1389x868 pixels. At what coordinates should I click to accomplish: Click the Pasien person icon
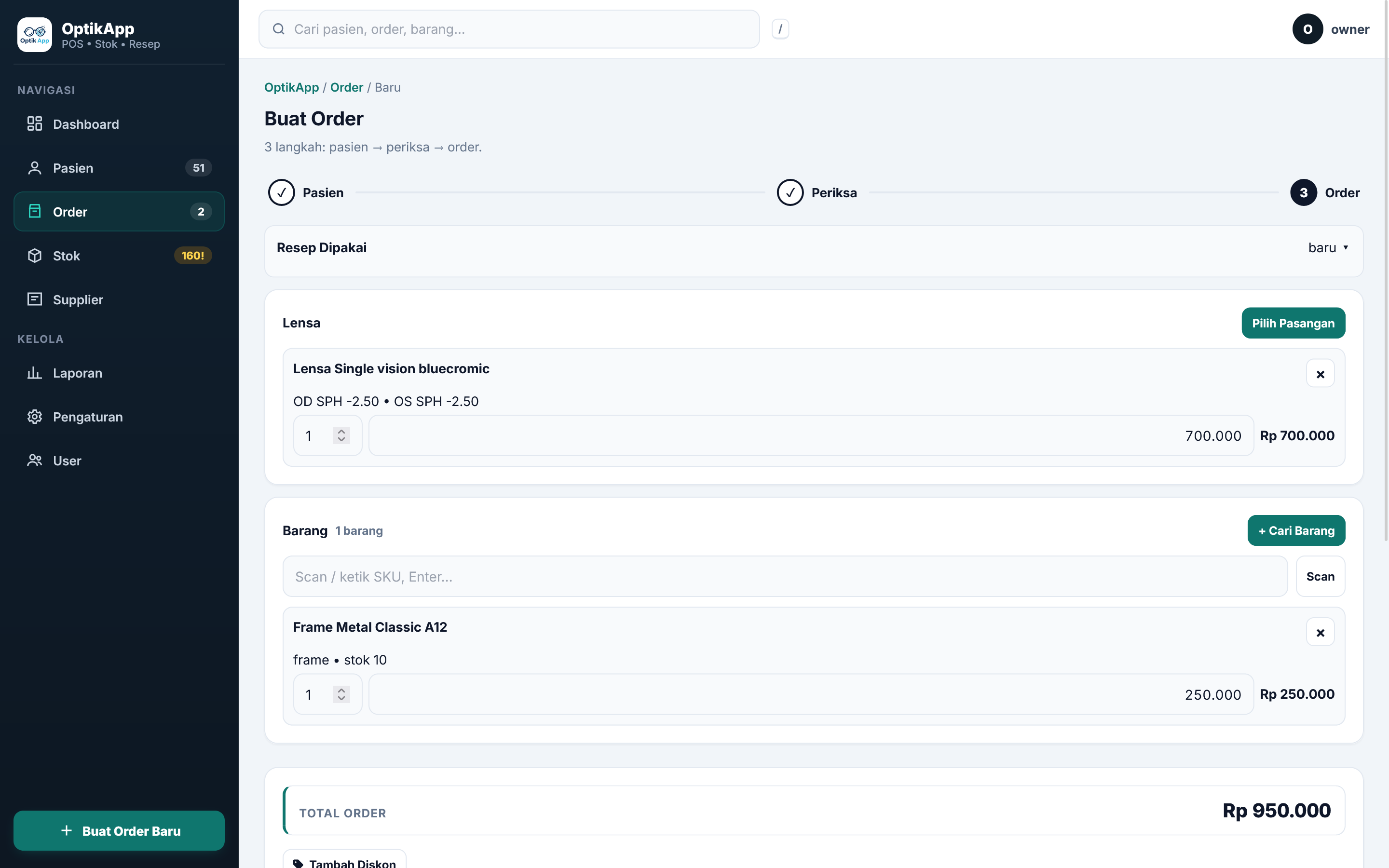click(x=34, y=168)
